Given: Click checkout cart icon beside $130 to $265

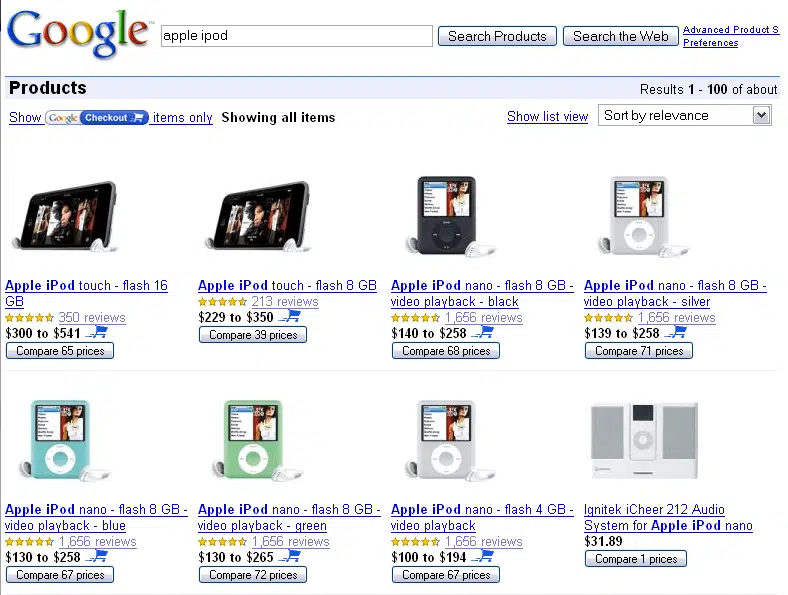Looking at the screenshot, I should click(x=290, y=557).
